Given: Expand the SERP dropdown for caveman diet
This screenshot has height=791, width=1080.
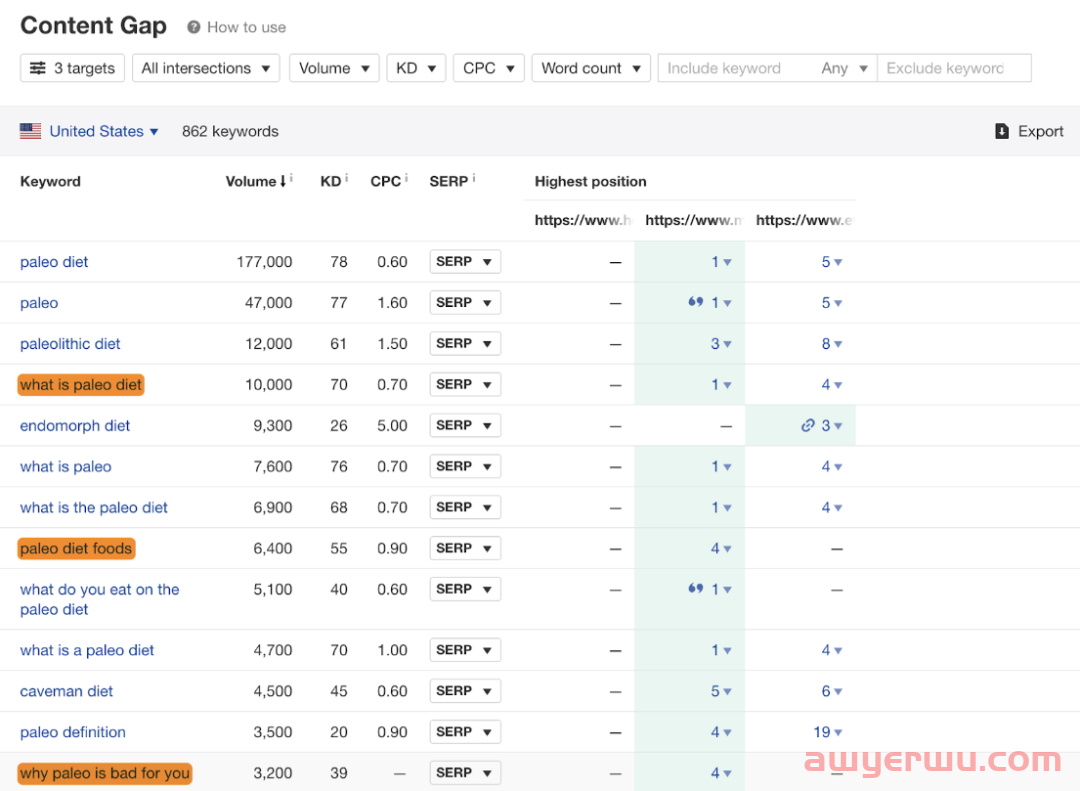Looking at the screenshot, I should pyautogui.click(x=465, y=690).
